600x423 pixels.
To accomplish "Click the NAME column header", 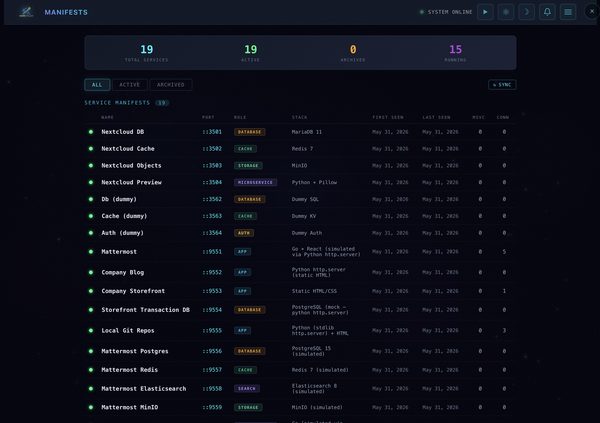I will tap(107, 117).
